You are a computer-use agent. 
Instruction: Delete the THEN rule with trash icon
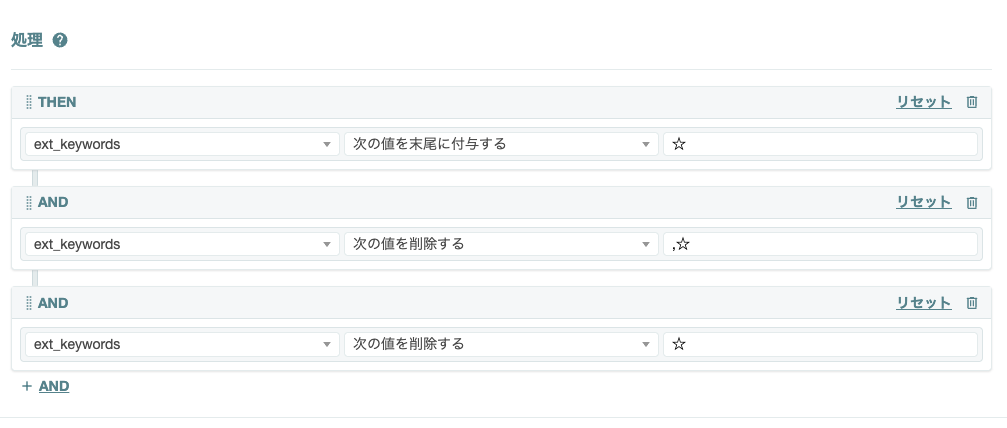(972, 102)
